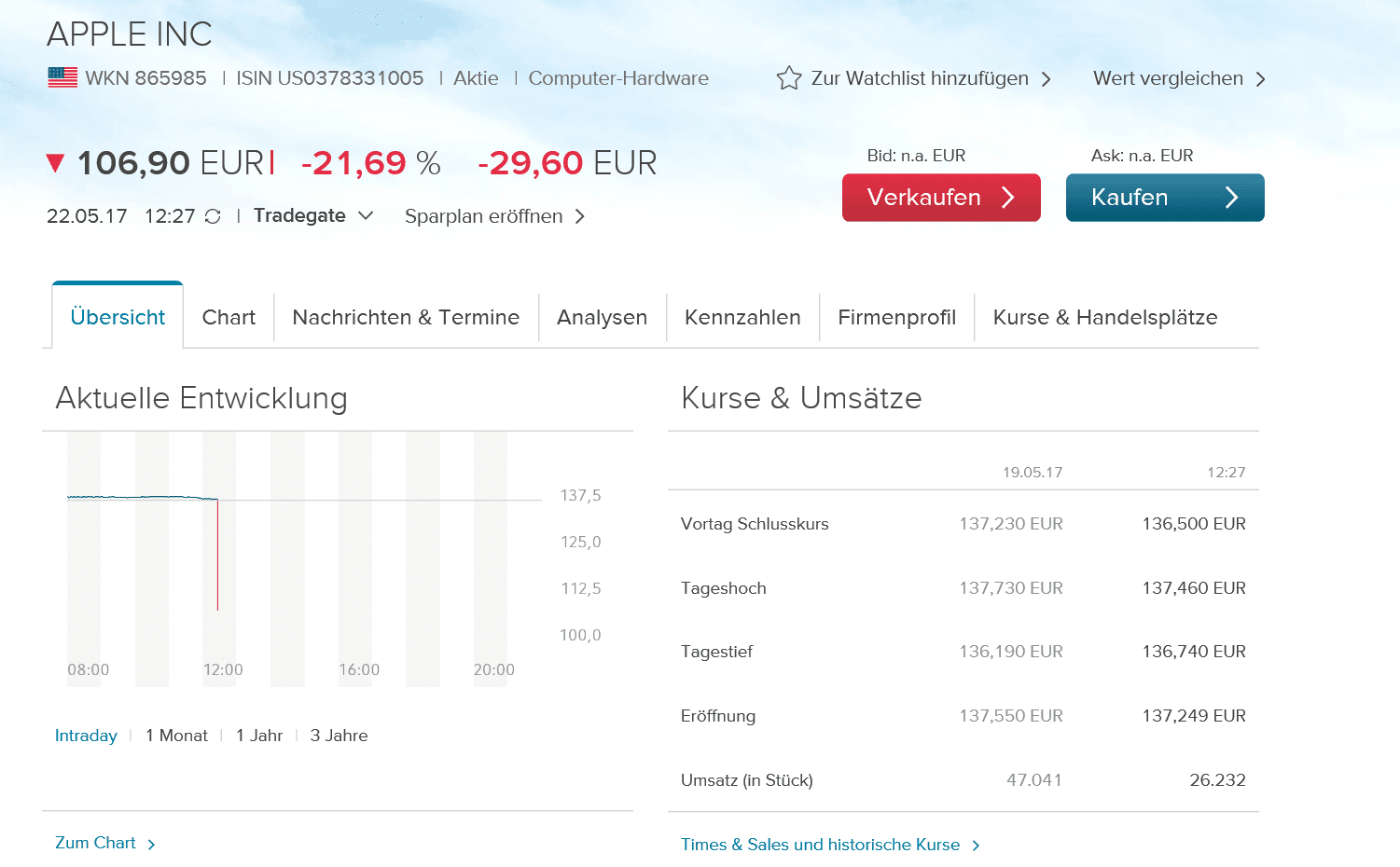Viewport: 1400px width, 867px height.
Task: Click the -21,69 % change value
Action: (x=370, y=163)
